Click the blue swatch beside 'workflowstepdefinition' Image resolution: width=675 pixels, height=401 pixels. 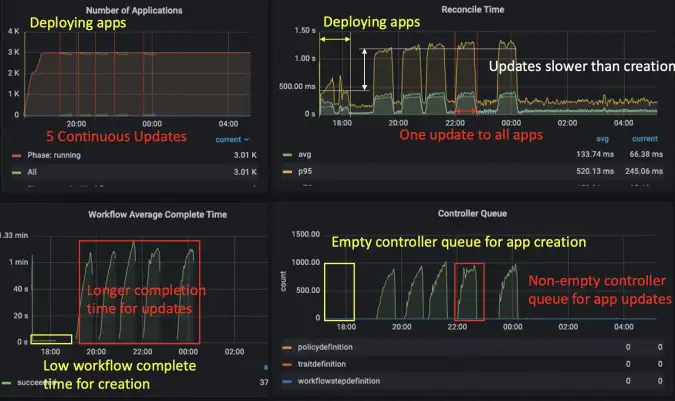[x=287, y=381]
